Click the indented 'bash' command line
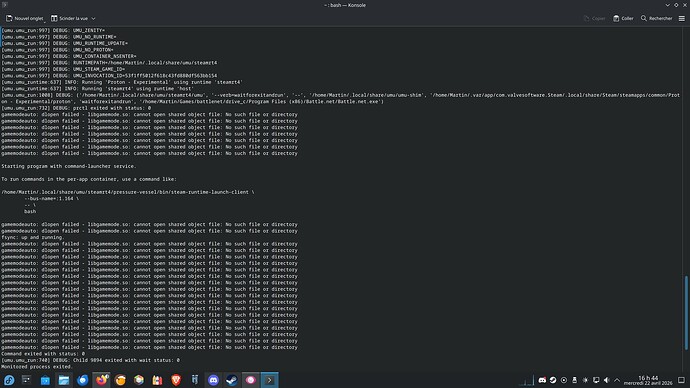This screenshot has height=388, width=690. click(30, 211)
